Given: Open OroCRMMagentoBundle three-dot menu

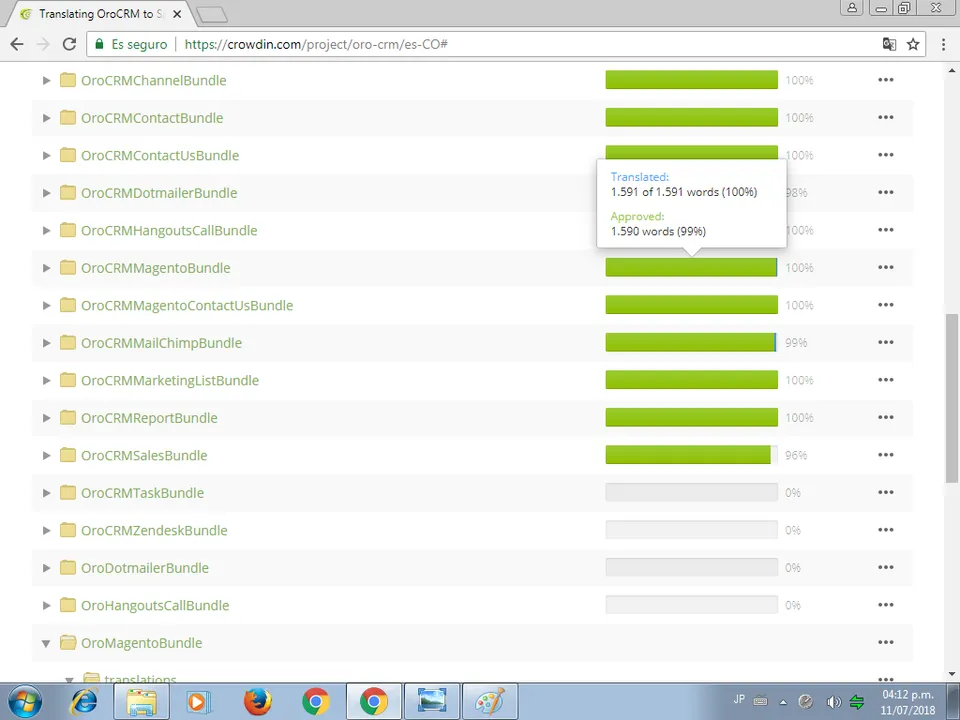Looking at the screenshot, I should click(x=885, y=267).
